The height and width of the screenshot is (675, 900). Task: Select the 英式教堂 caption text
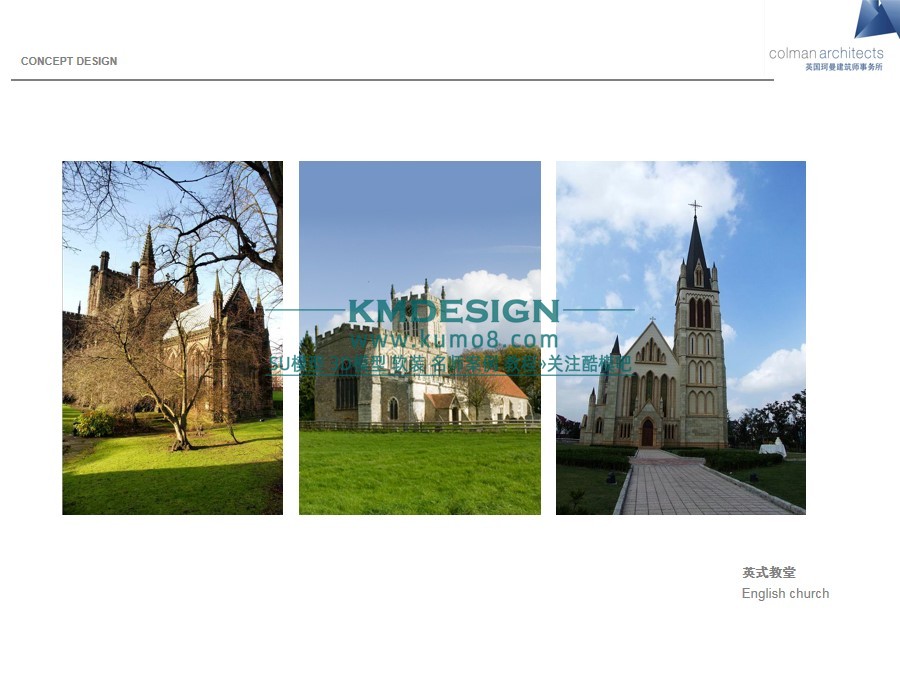coord(769,573)
